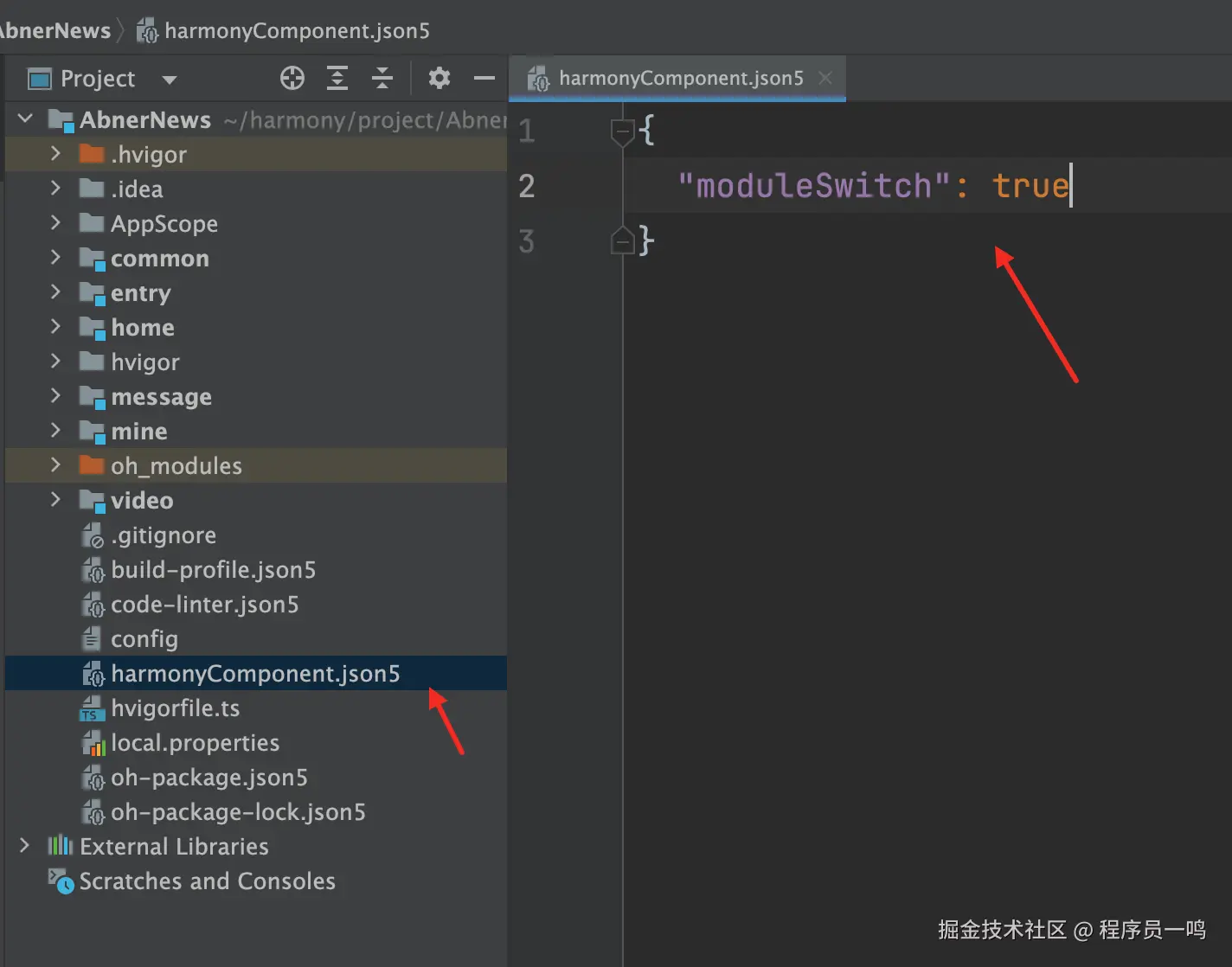Select oh-package.json5 file
This screenshot has height=967, width=1232.
[x=209, y=778]
